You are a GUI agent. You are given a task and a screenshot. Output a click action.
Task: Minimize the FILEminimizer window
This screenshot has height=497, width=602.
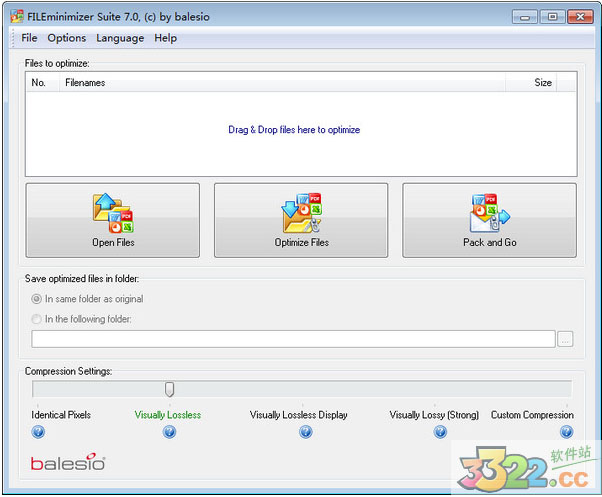525,17
